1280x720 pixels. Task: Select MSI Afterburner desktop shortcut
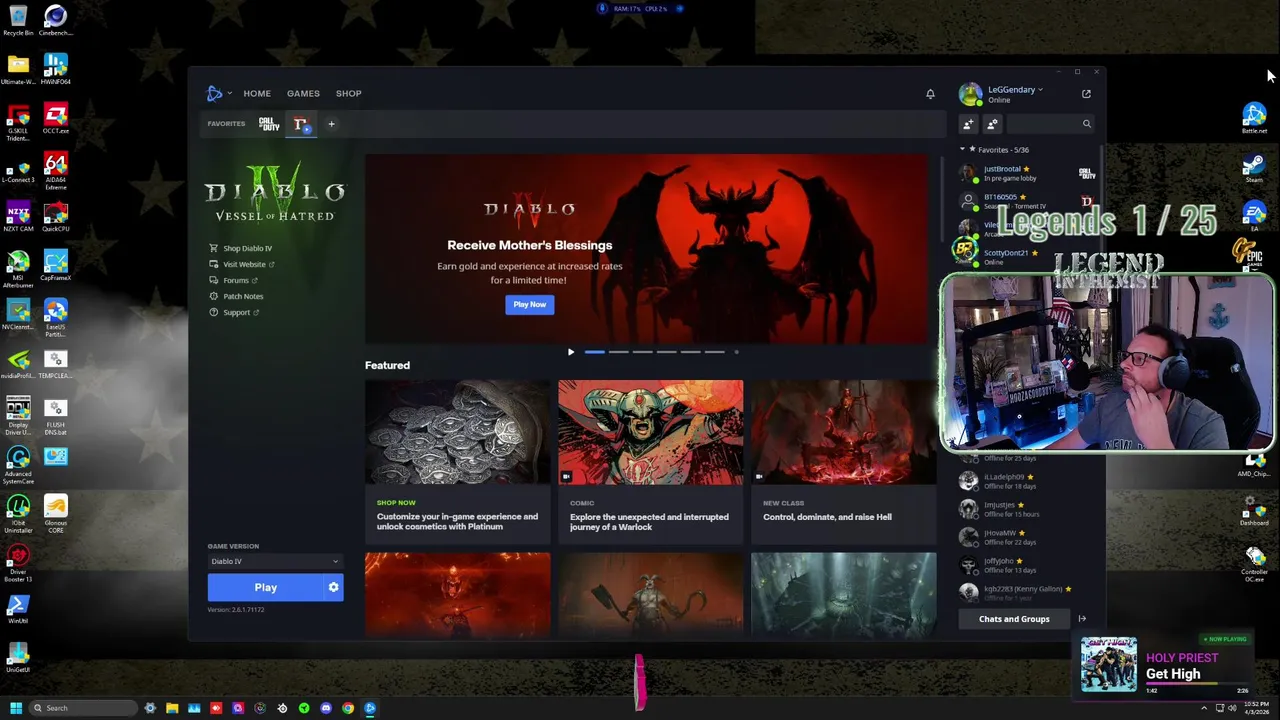pos(18,269)
